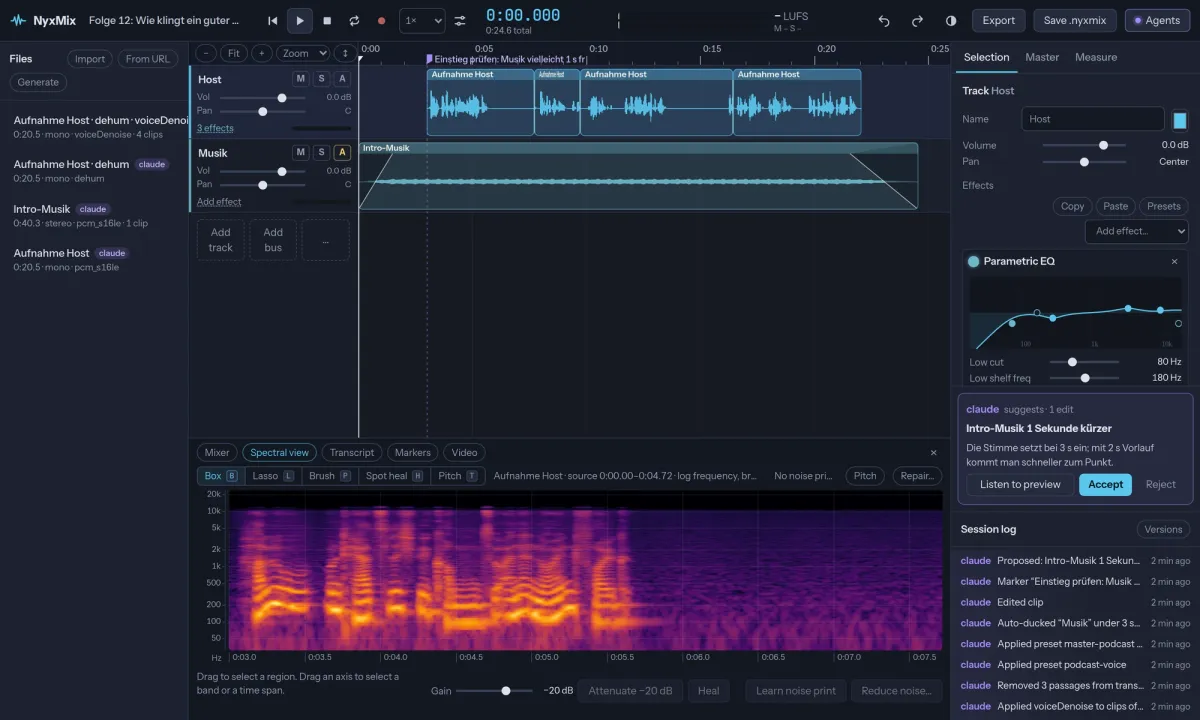1200x720 pixels.
Task: Open the Add effect… dropdown in Selection
Action: point(1137,231)
